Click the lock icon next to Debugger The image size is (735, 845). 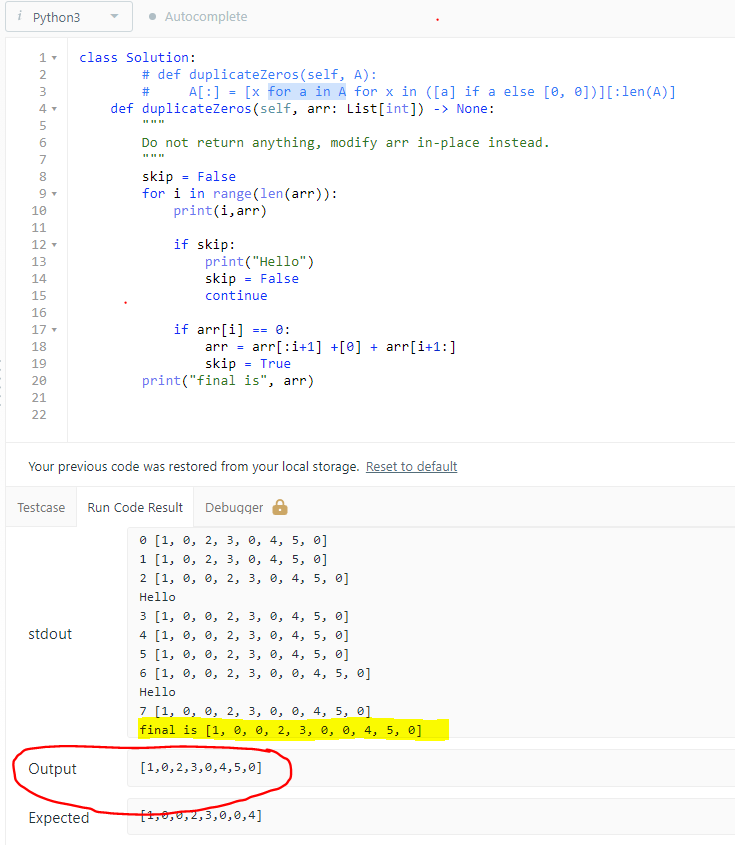point(280,507)
